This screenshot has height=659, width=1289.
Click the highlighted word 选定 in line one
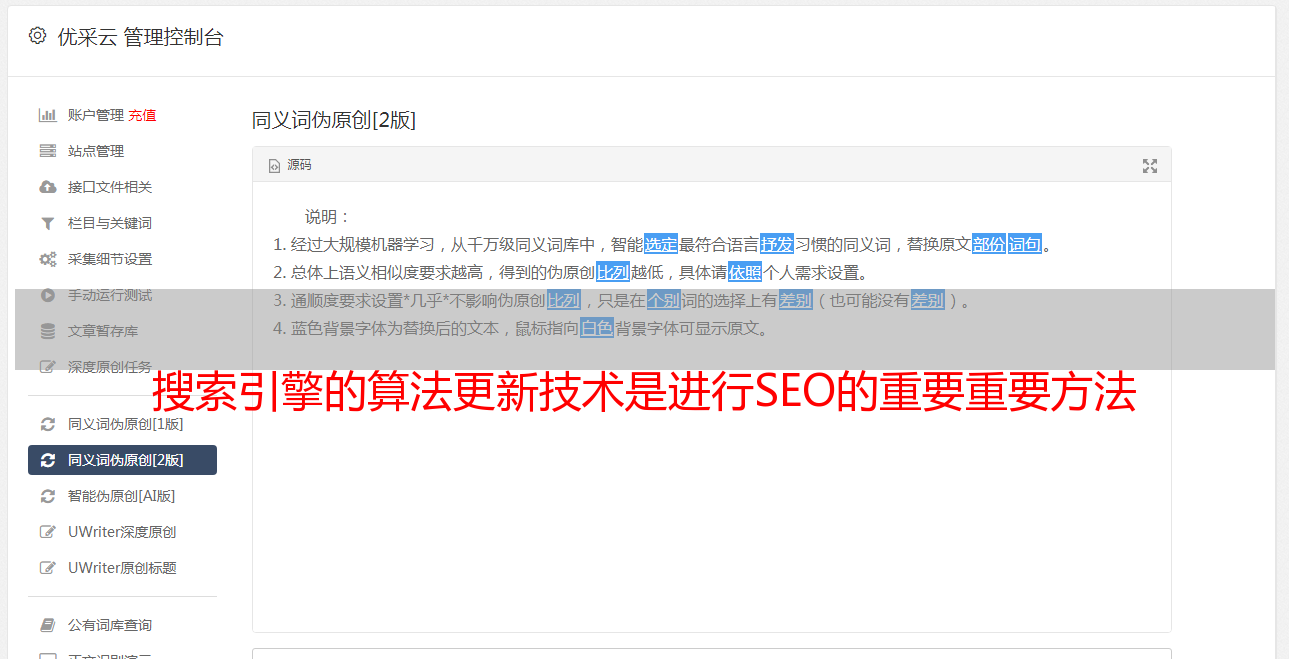(661, 244)
